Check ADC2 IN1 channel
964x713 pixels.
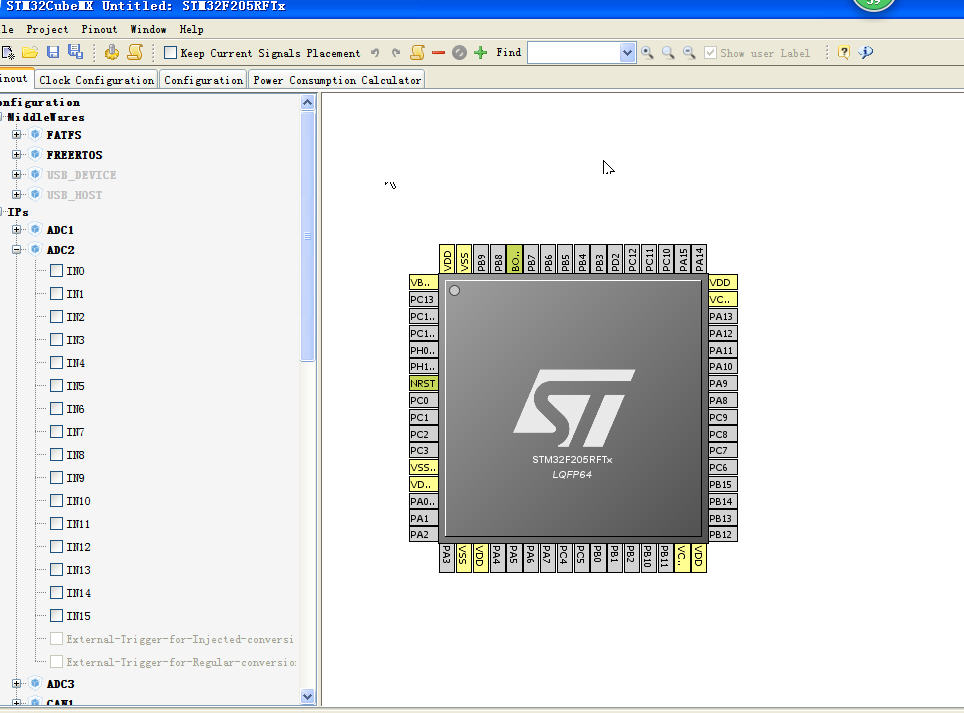tap(57, 293)
